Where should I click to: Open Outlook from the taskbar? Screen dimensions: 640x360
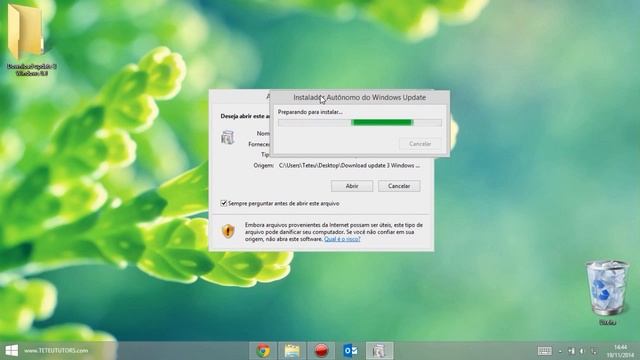point(350,350)
